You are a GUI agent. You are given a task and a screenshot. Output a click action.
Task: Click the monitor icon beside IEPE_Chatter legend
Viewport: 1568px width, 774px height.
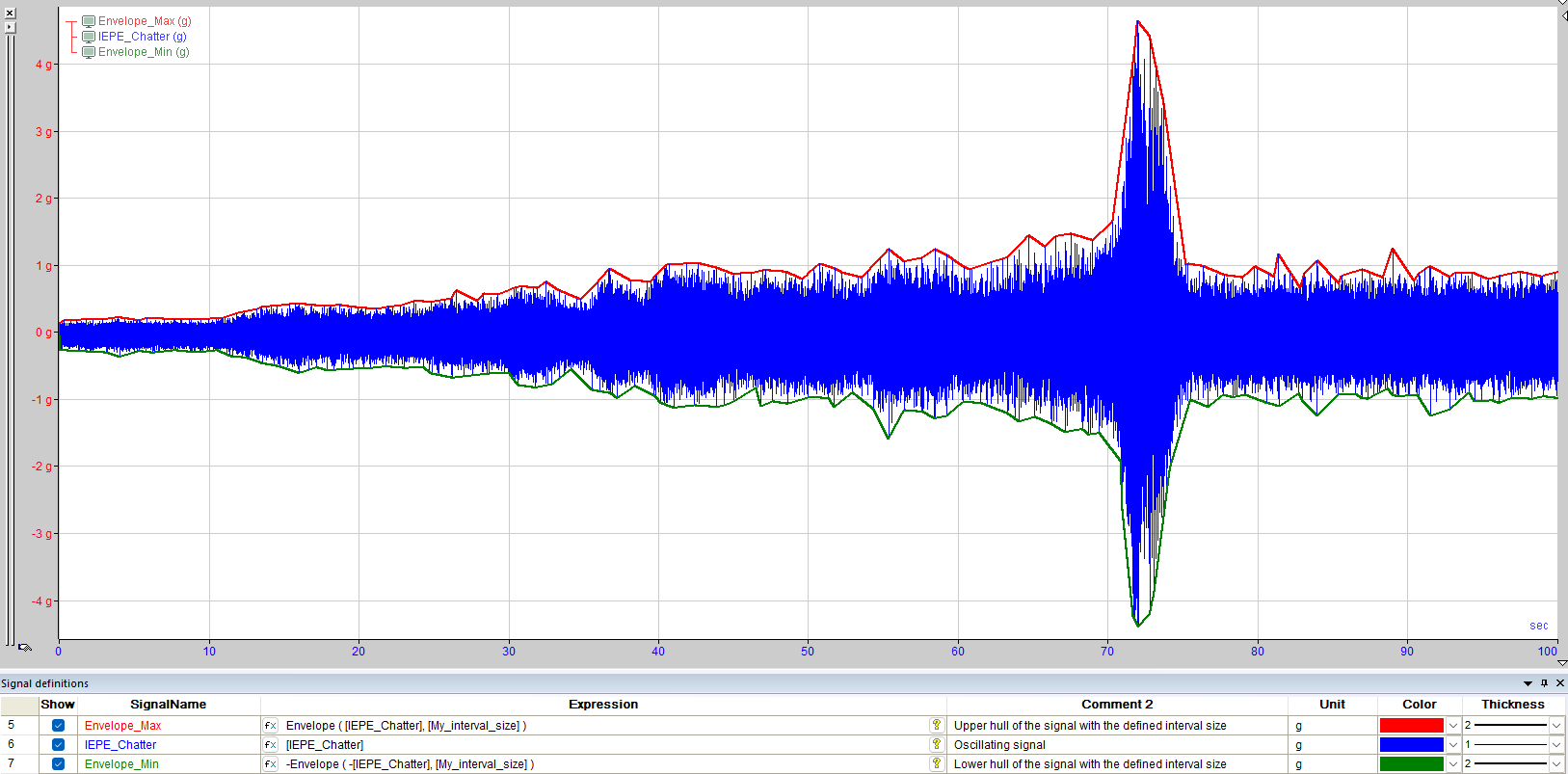click(x=89, y=37)
